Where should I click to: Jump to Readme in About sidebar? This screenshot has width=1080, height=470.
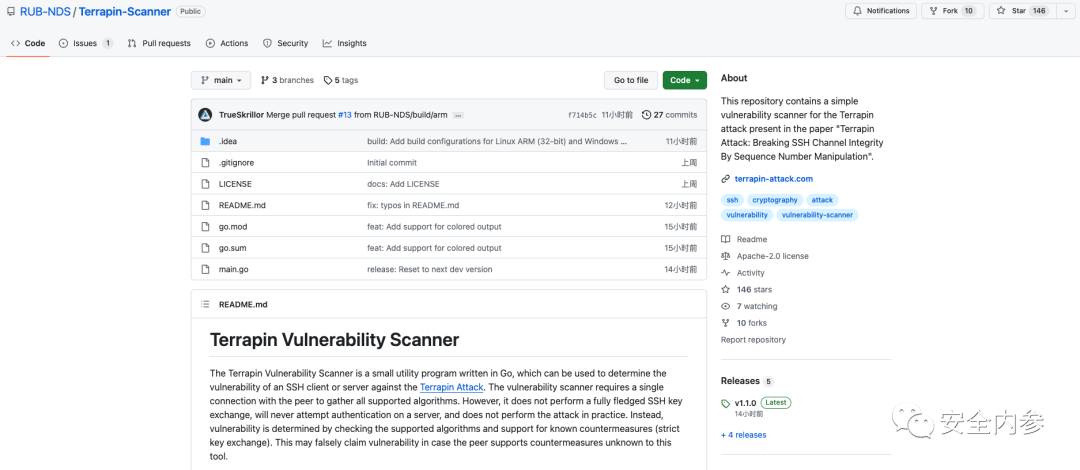click(x=744, y=239)
